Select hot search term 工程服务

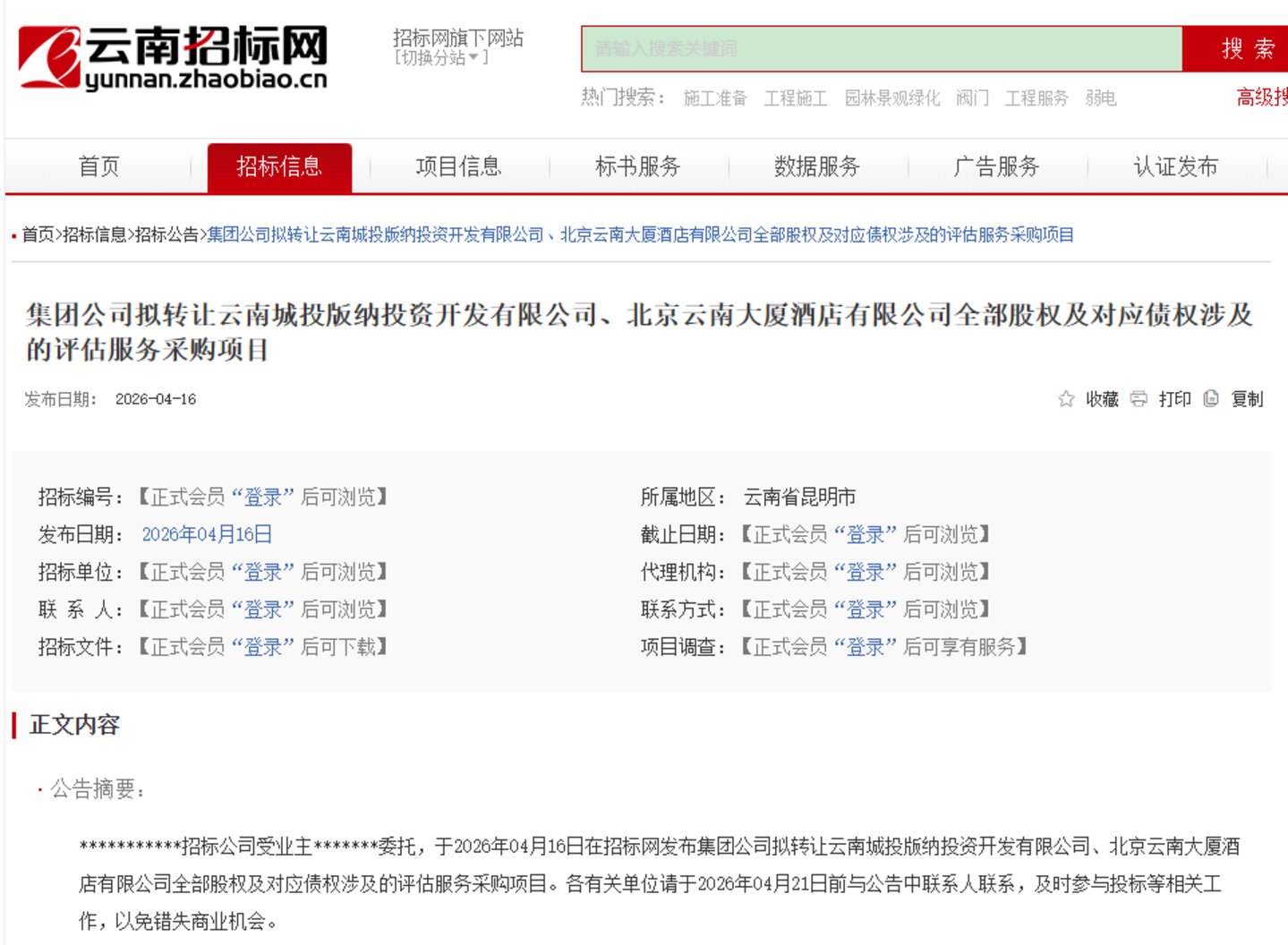(1036, 98)
